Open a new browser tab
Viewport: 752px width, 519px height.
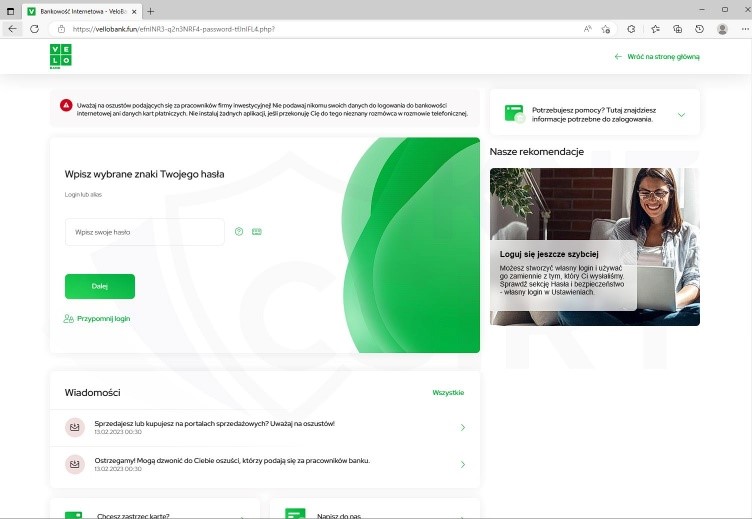coord(151,10)
